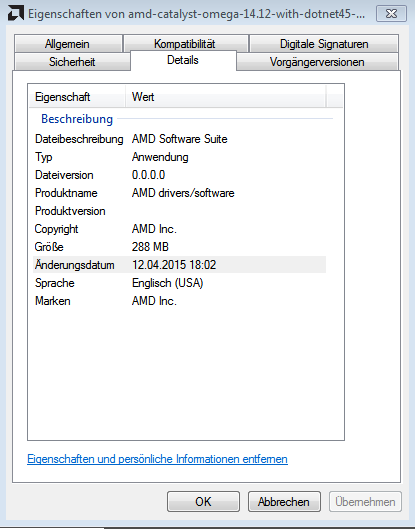
Task: Select the Details tab
Action: (x=183, y=60)
